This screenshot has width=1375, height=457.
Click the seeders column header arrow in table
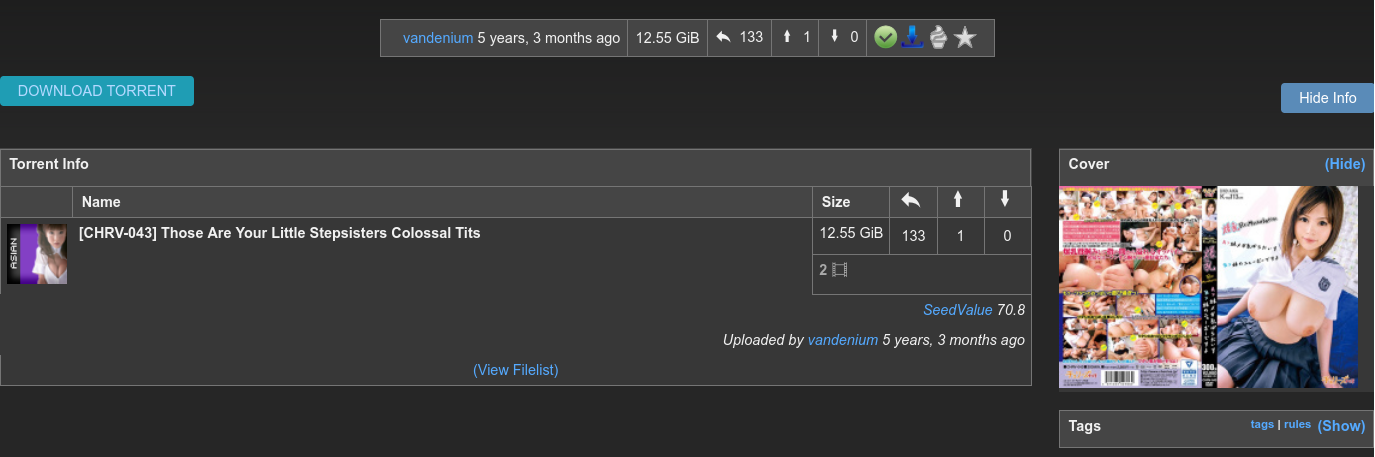[x=958, y=200]
